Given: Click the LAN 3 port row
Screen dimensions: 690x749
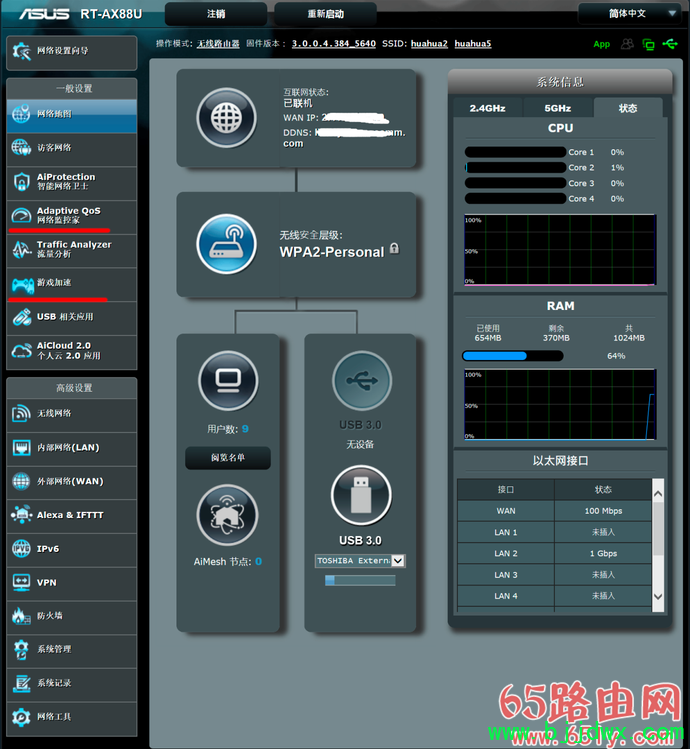Looking at the screenshot, I should (554, 575).
